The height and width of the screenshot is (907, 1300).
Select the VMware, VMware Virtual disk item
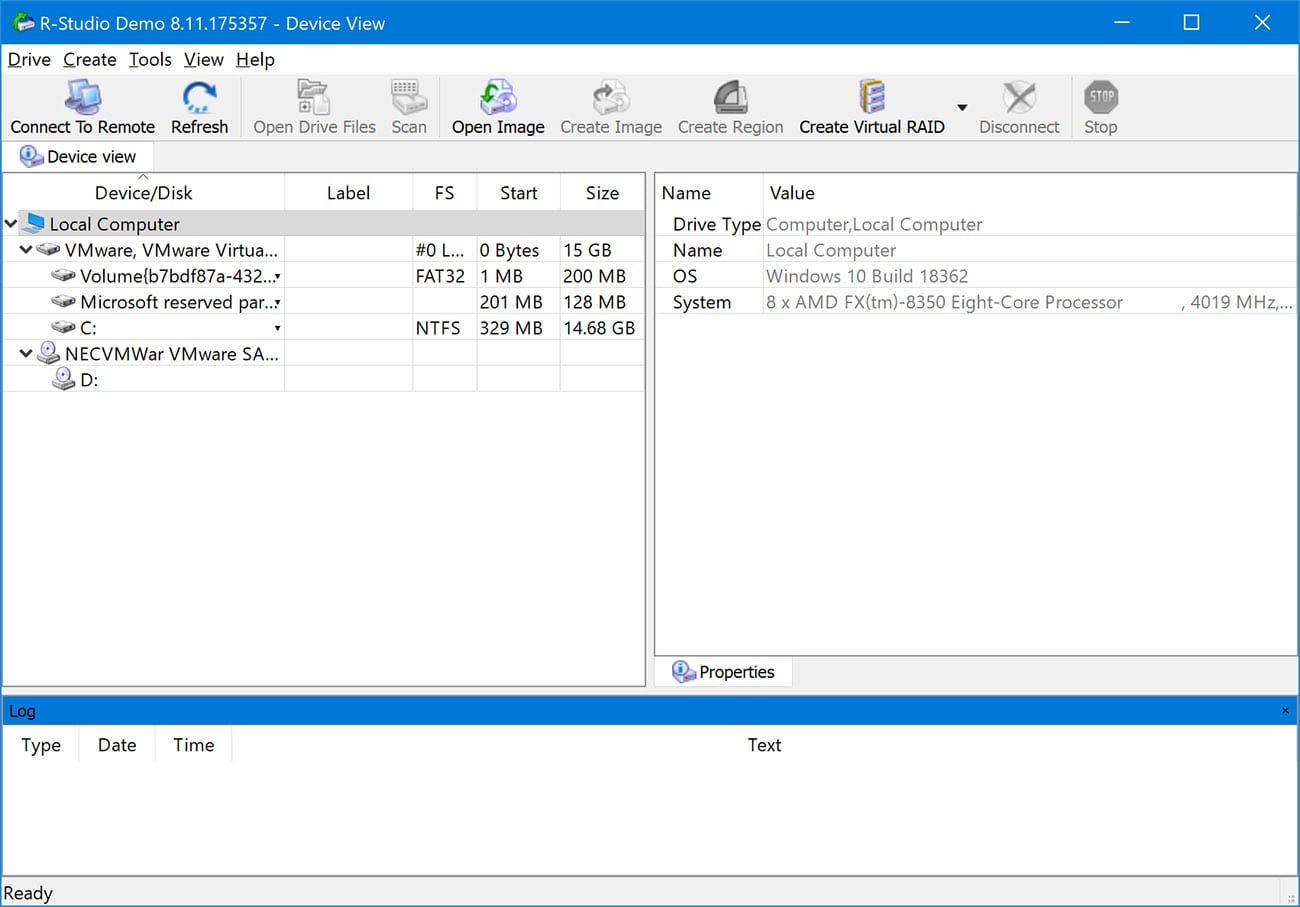click(172, 250)
